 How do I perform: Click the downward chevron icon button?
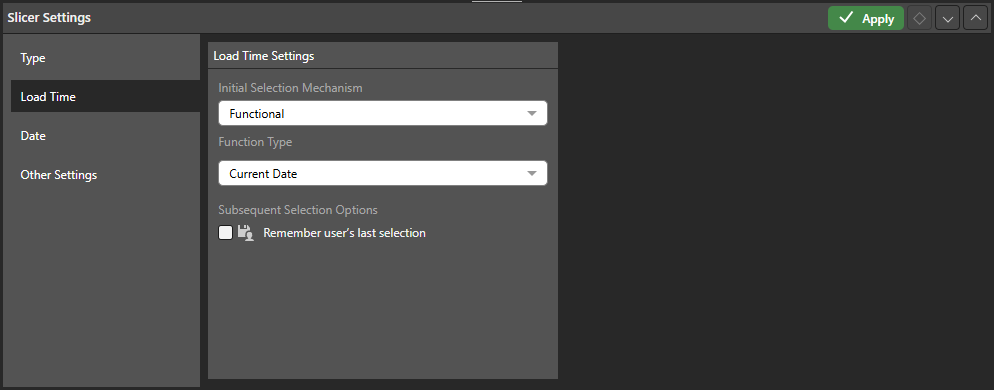(947, 18)
